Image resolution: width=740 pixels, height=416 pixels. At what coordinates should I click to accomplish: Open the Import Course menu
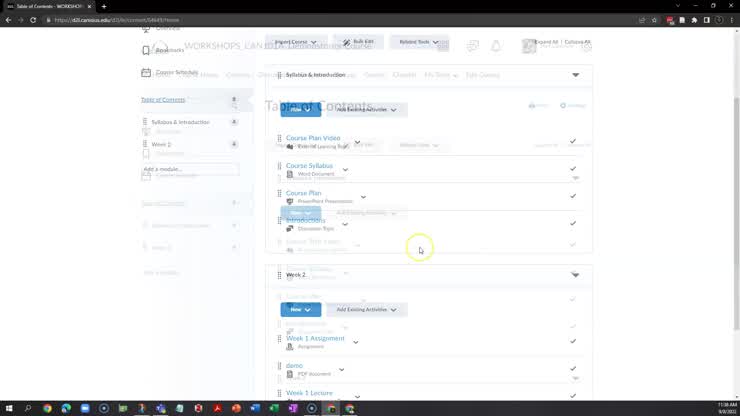[x=296, y=42]
